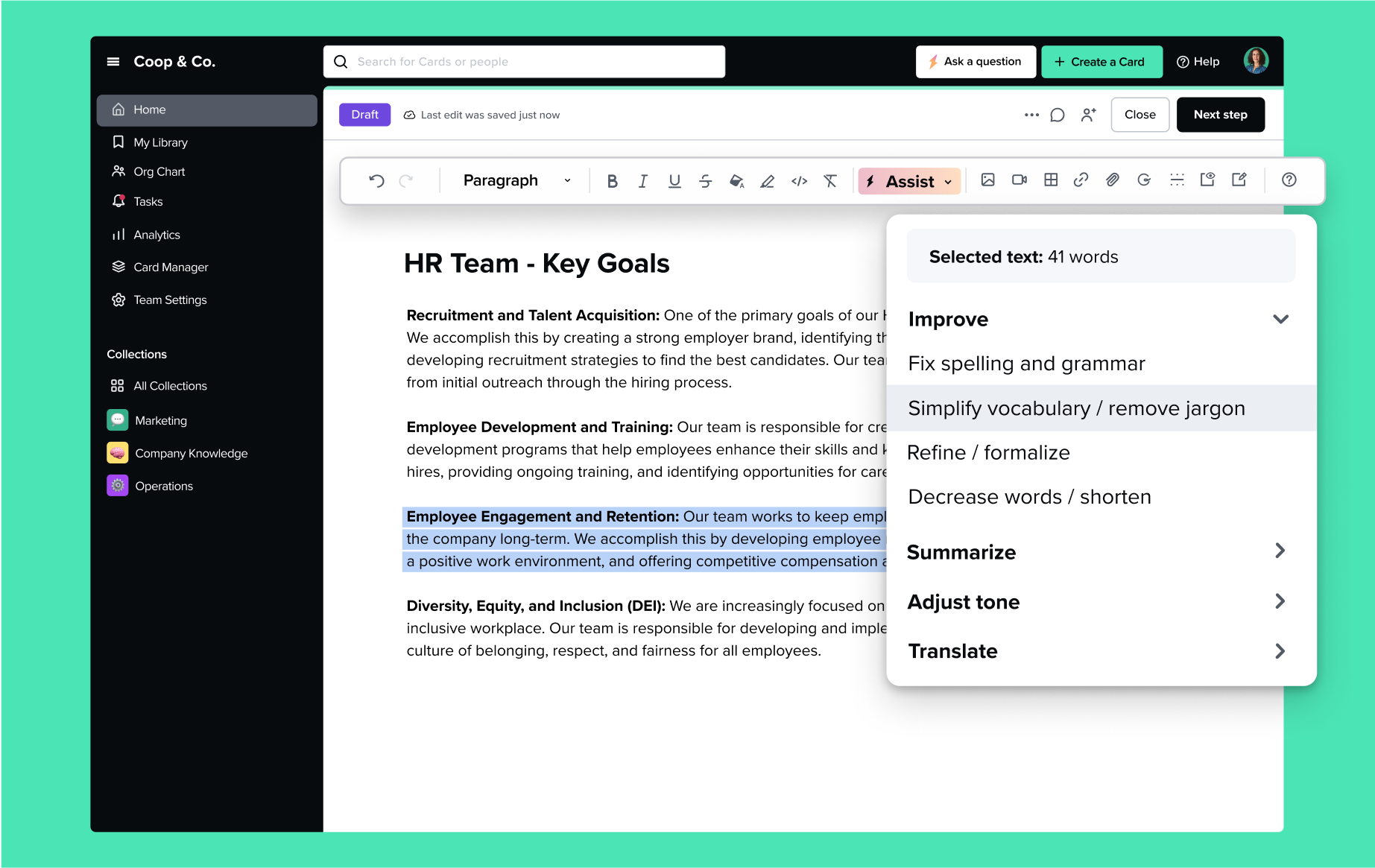Insert a table into the document
The image size is (1375, 868).
point(1050,180)
